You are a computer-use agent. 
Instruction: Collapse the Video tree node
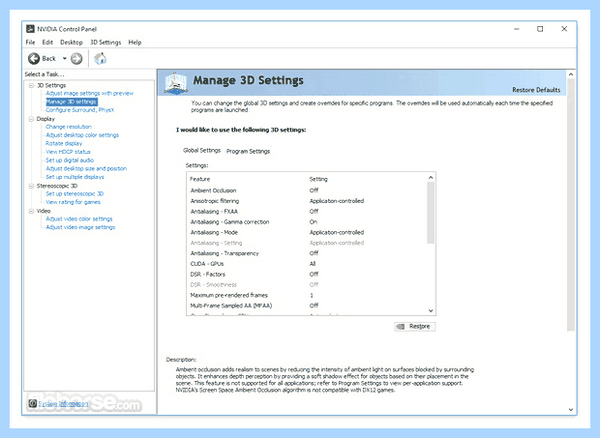[31, 211]
